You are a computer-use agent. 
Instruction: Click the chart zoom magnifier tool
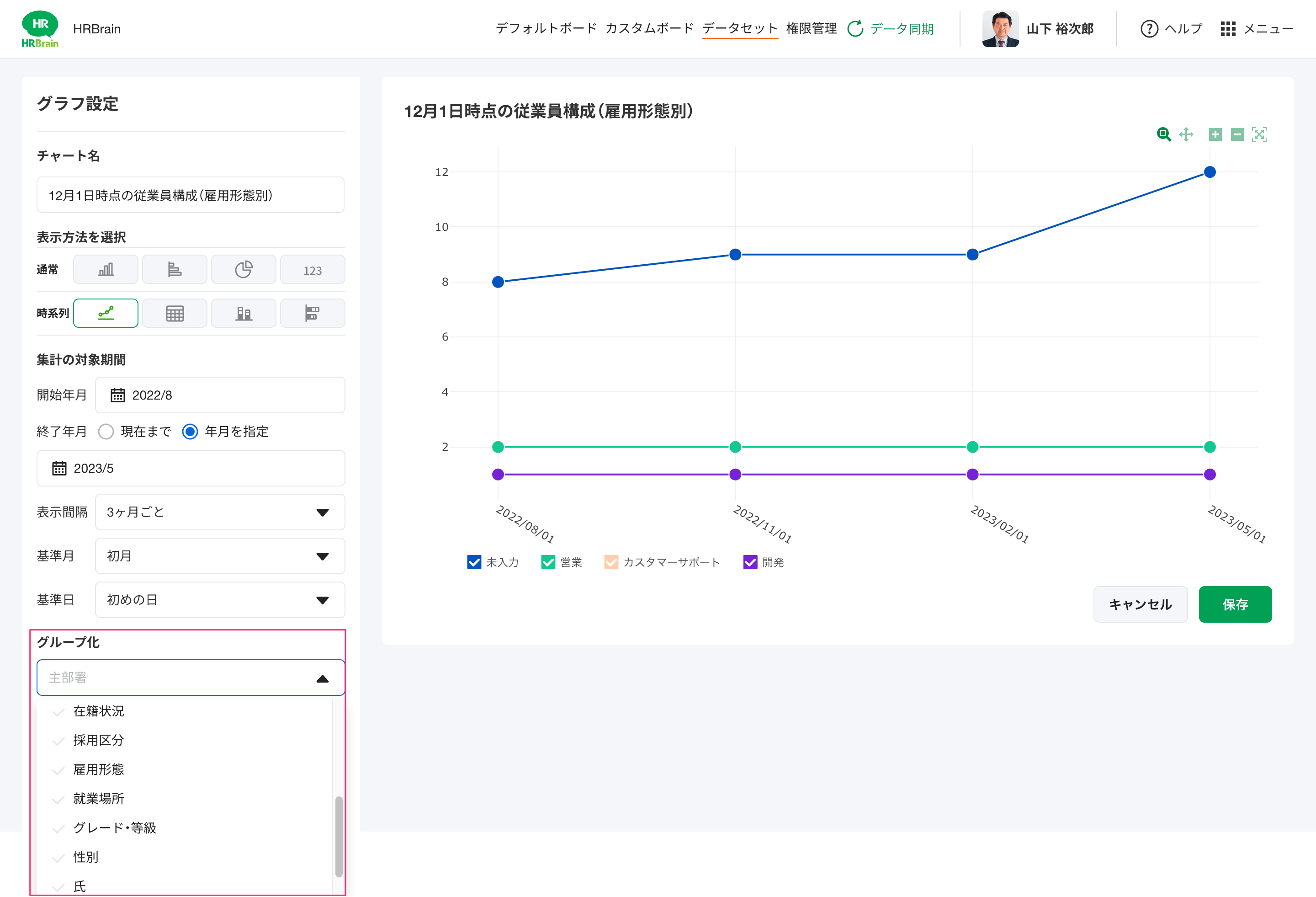click(1163, 134)
